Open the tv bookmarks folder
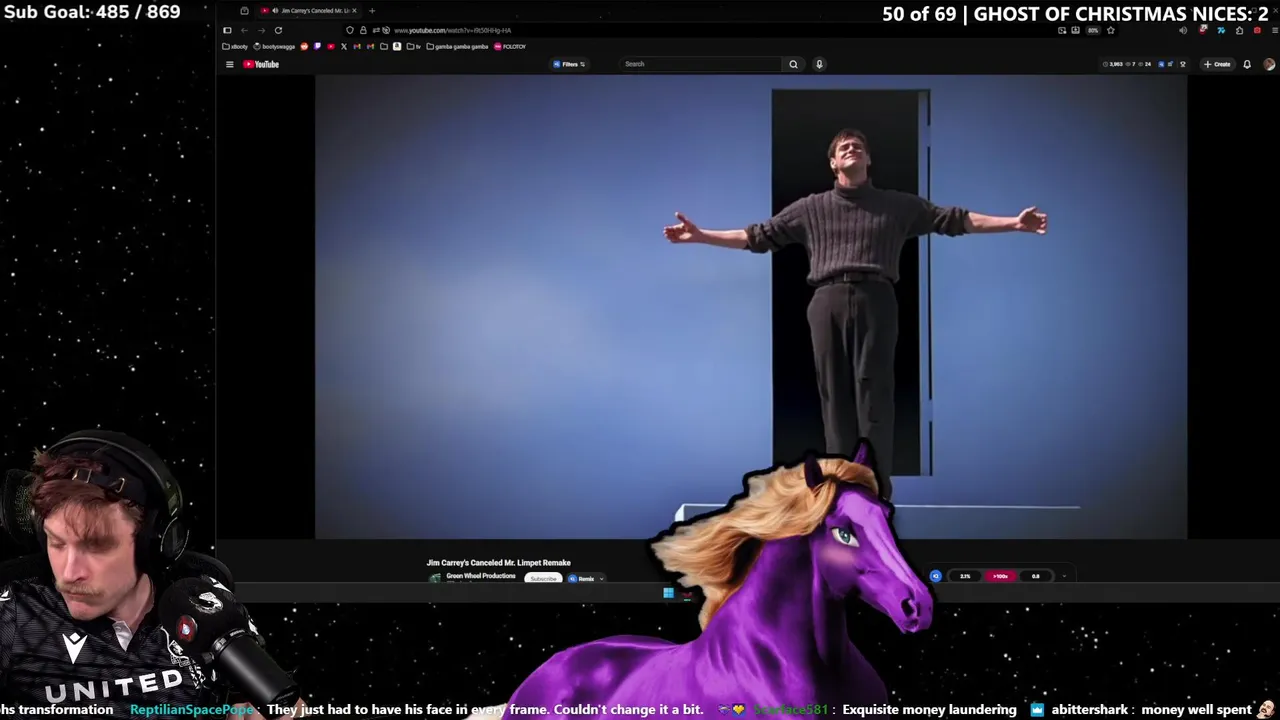This screenshot has height=720, width=1280. point(414,46)
